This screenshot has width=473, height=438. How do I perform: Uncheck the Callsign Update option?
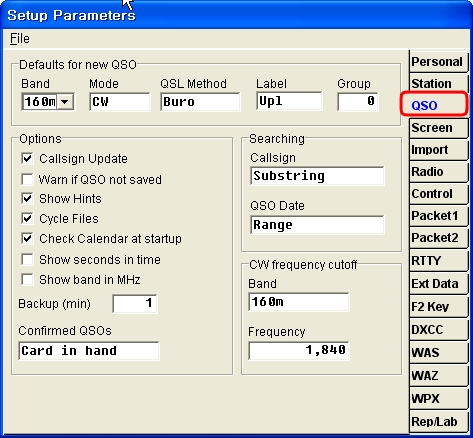point(27,159)
